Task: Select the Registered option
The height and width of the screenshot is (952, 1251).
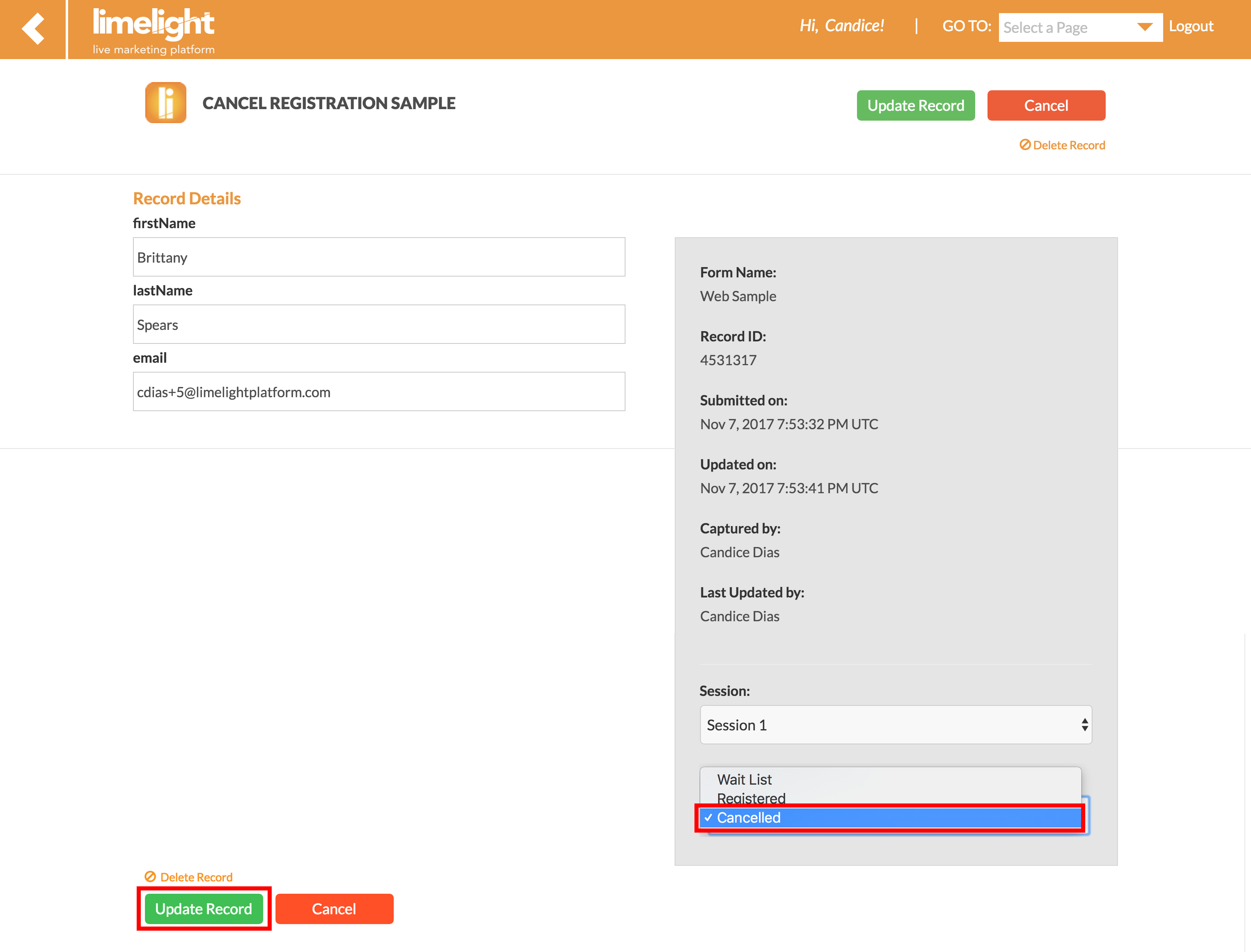Action: (890, 798)
